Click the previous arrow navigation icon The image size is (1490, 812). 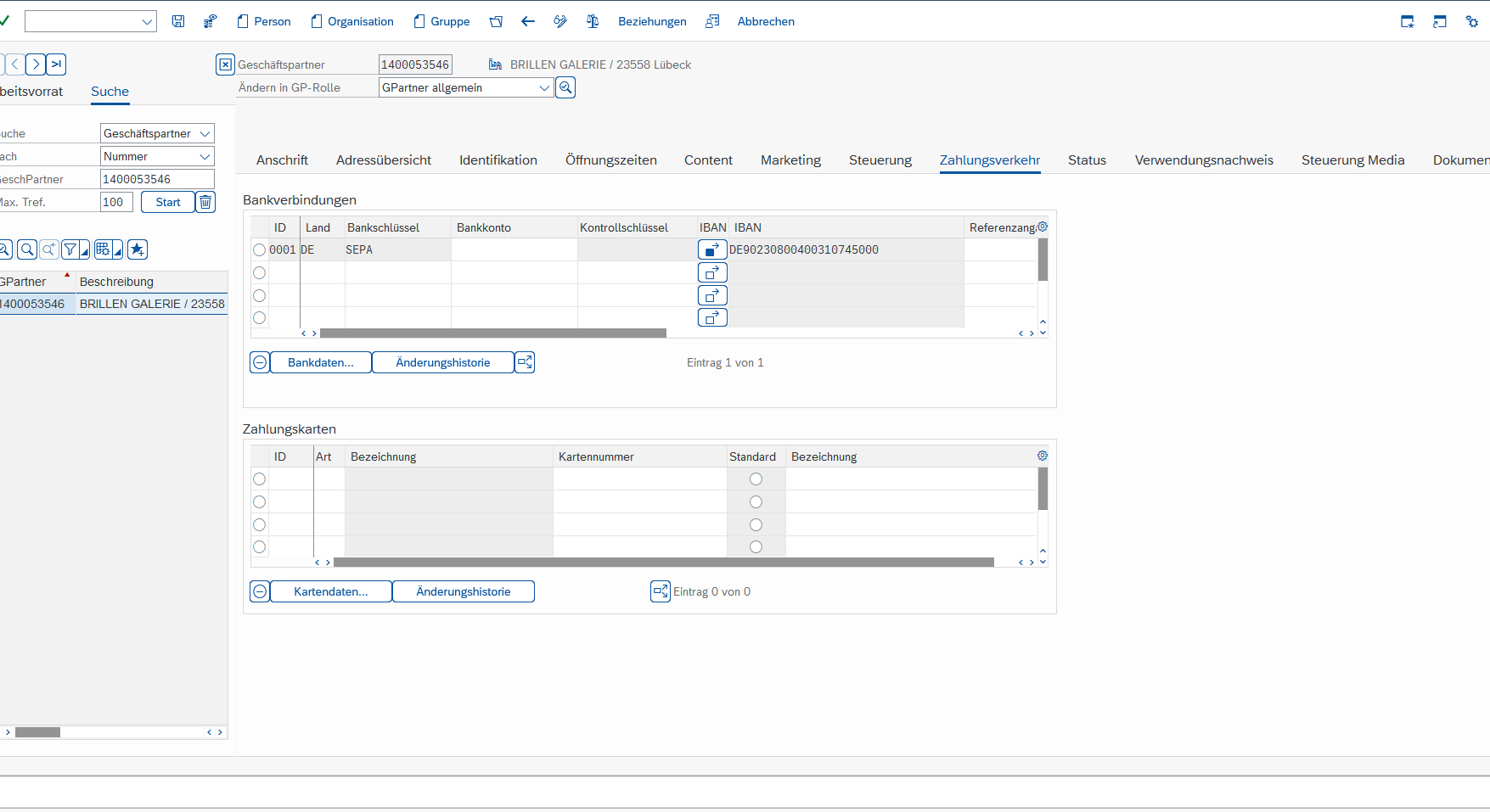14,64
